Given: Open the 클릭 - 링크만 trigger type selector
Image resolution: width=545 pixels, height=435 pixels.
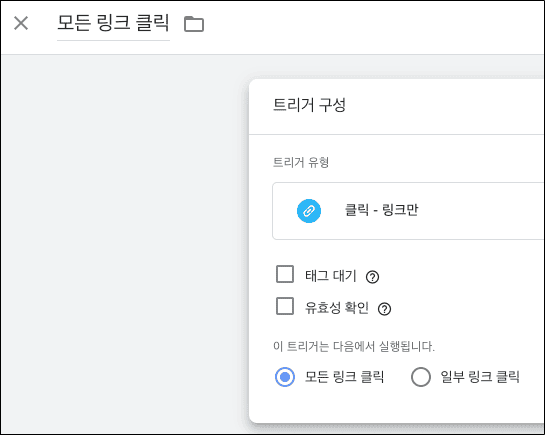Looking at the screenshot, I should [408, 211].
